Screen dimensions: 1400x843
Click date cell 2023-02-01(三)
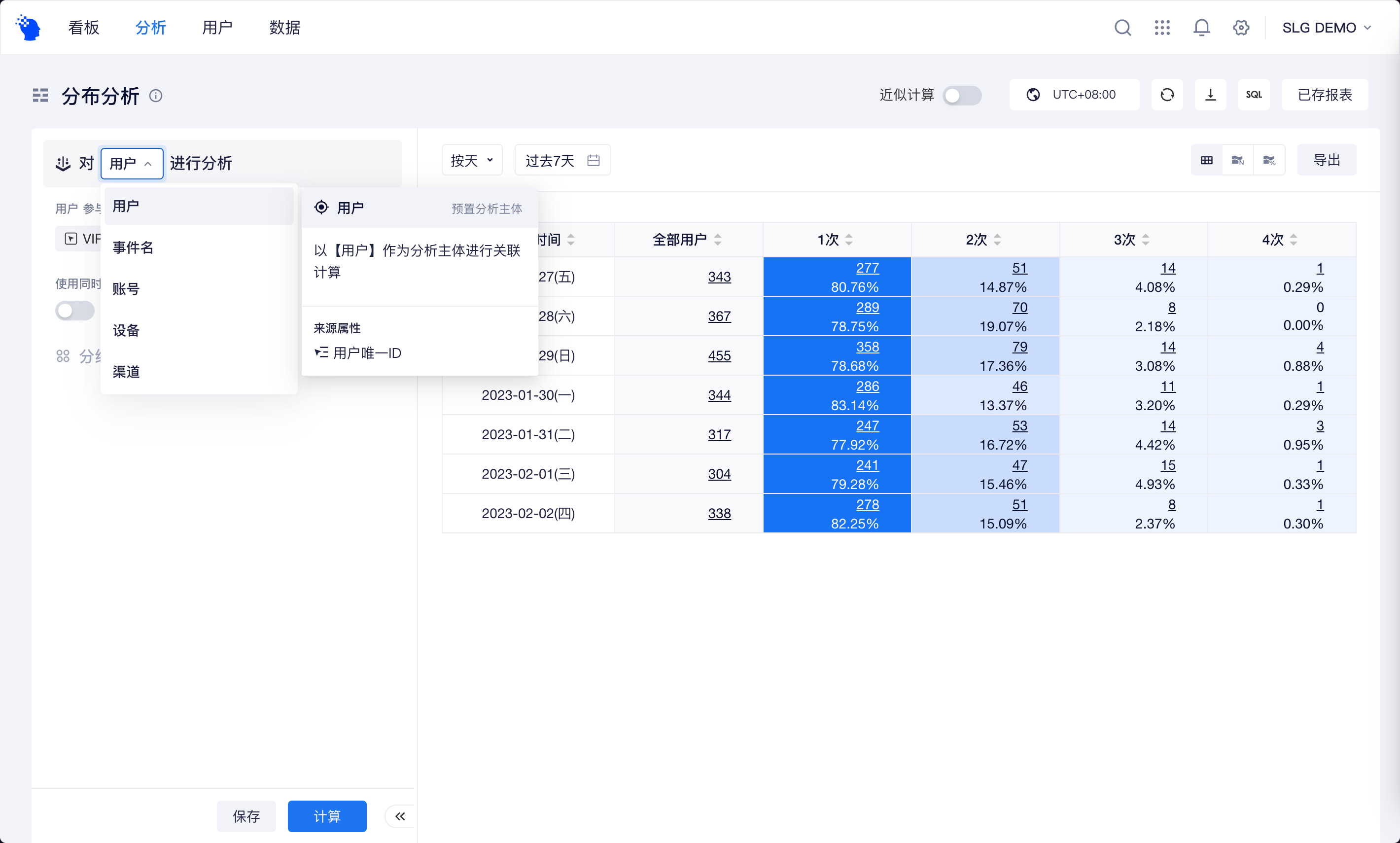point(528,474)
